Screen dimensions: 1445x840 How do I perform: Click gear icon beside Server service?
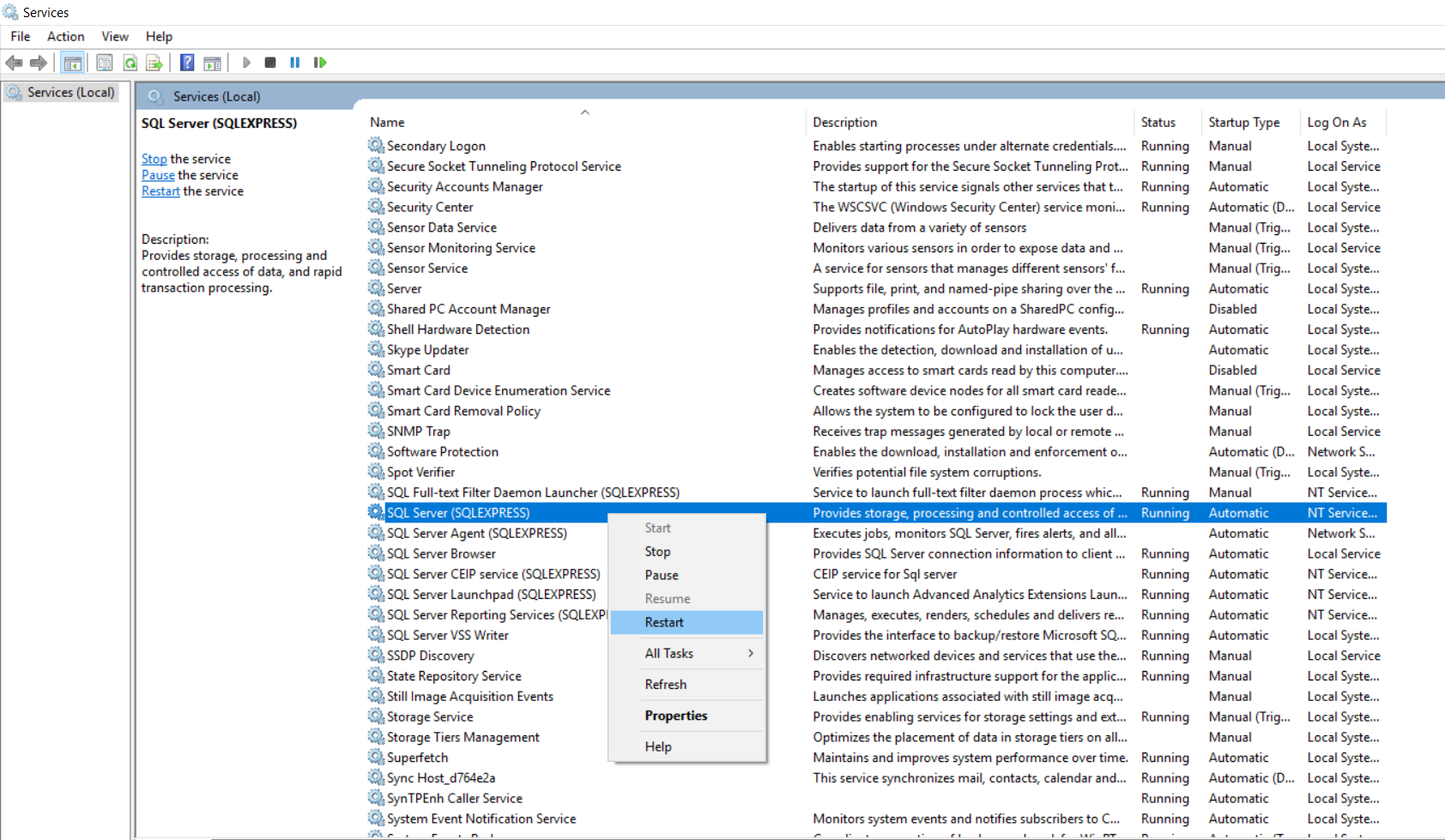(376, 288)
